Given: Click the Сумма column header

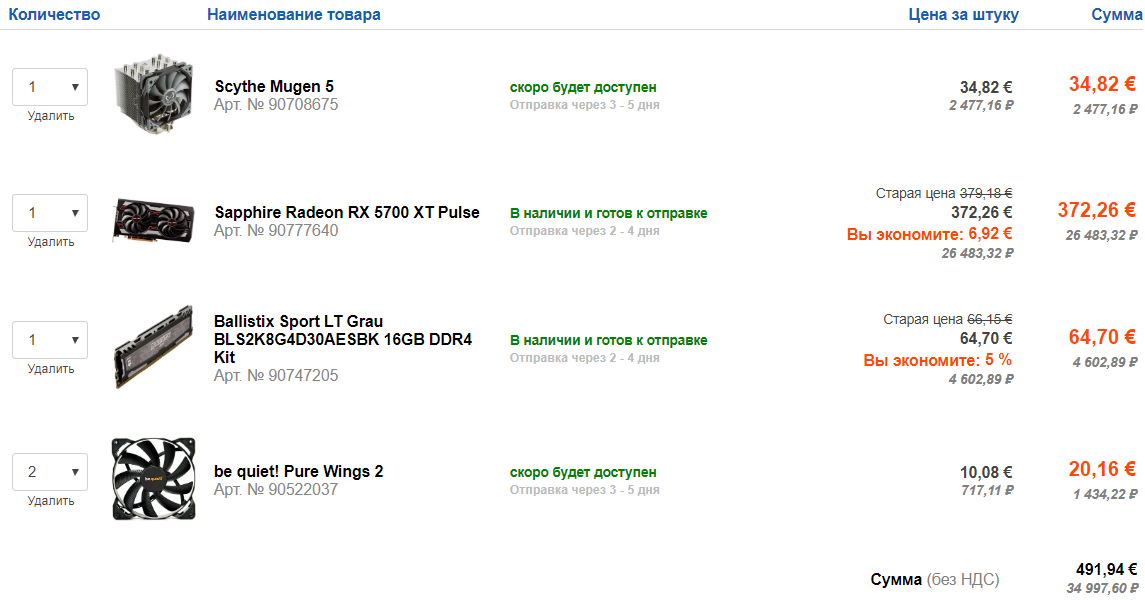Looking at the screenshot, I should coord(1116,15).
